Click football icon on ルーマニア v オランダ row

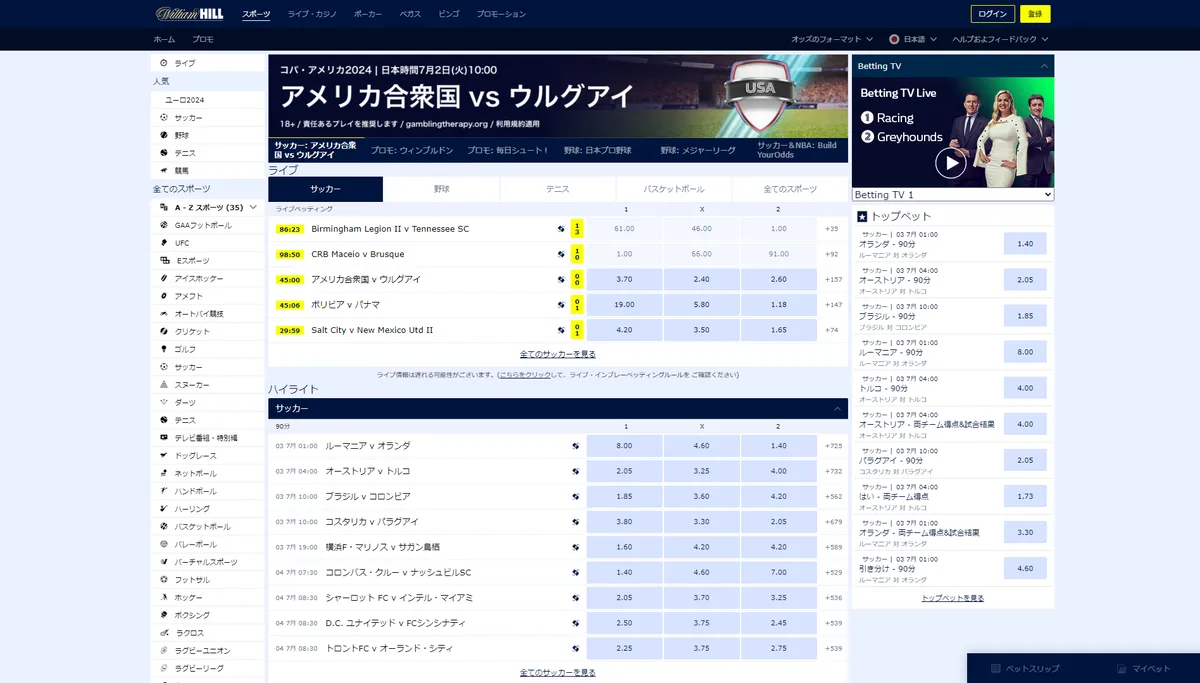click(x=576, y=446)
